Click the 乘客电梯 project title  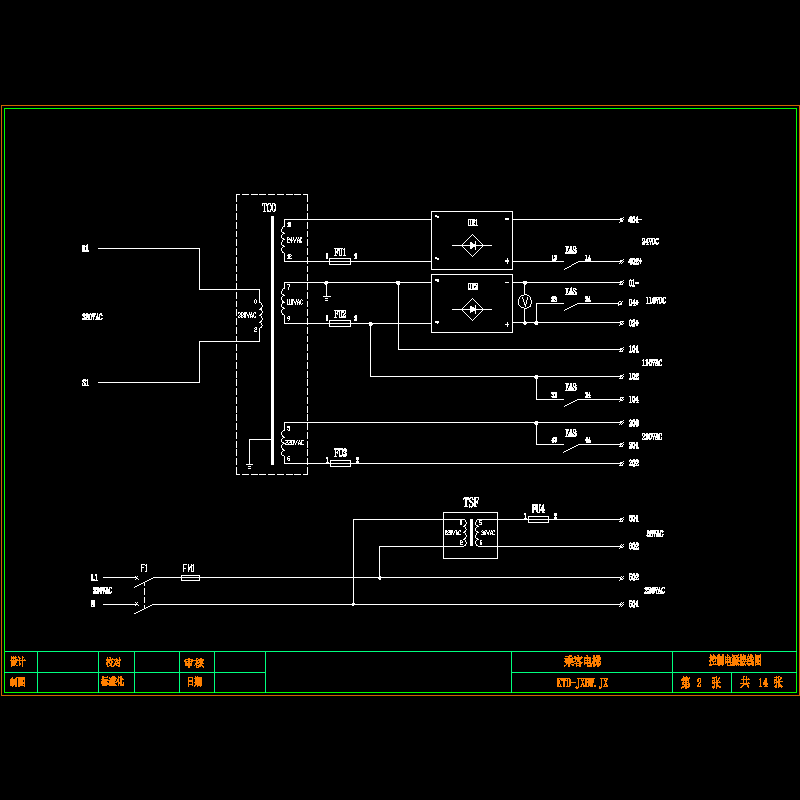click(x=583, y=662)
